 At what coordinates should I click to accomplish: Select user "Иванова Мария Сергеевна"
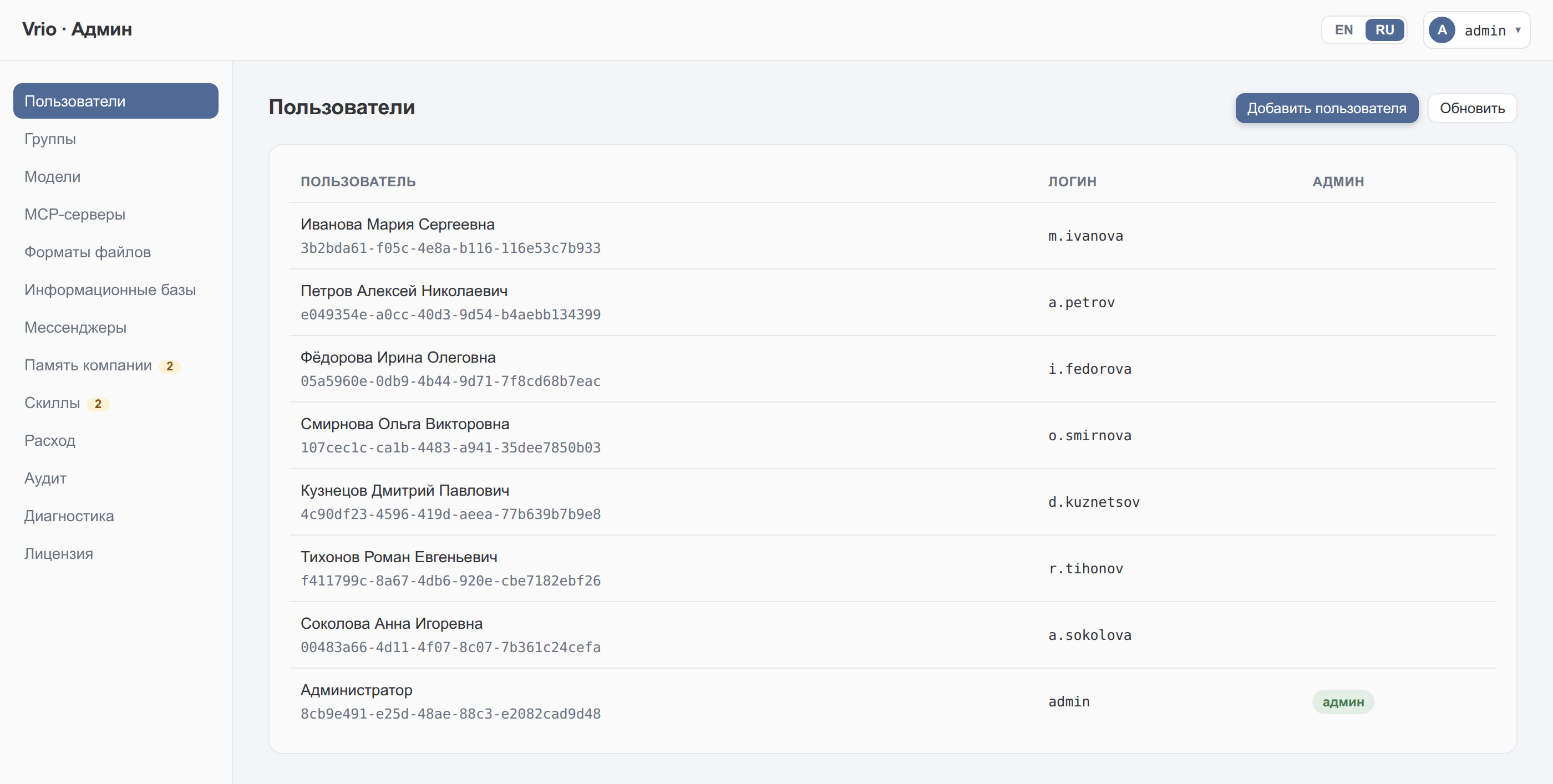[397, 224]
